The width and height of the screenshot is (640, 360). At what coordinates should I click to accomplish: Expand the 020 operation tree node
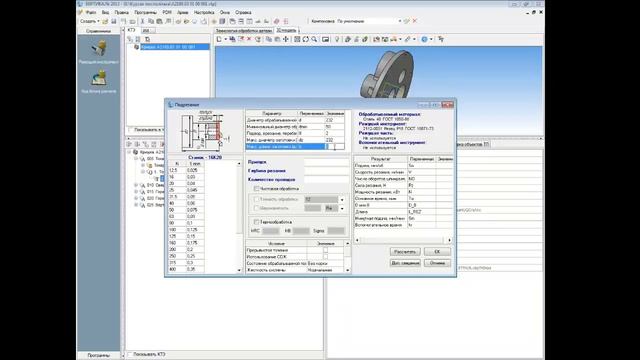point(136,198)
